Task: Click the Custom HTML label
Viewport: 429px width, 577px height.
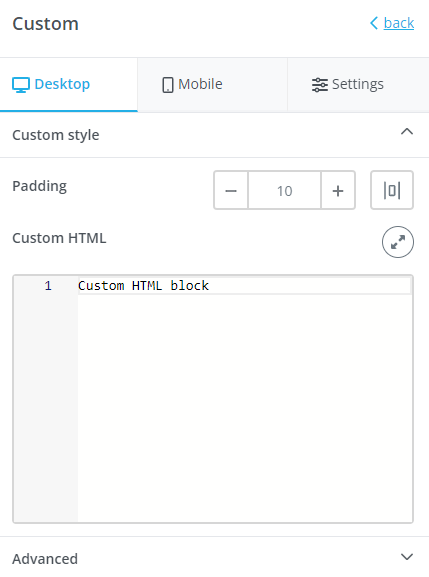Action: click(59, 238)
